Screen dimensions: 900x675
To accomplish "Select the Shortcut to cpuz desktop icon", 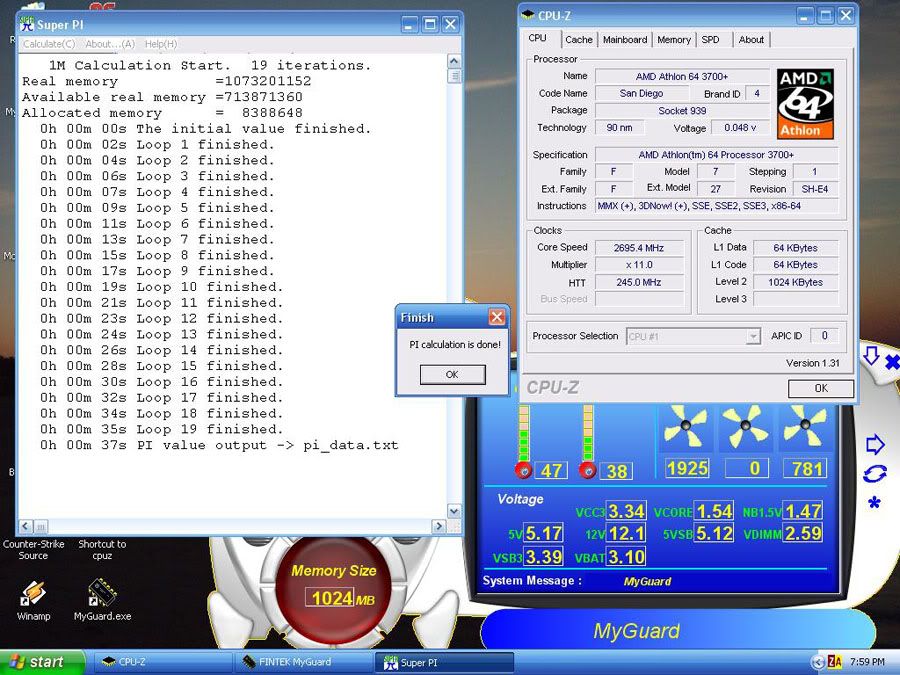I will click(102, 550).
